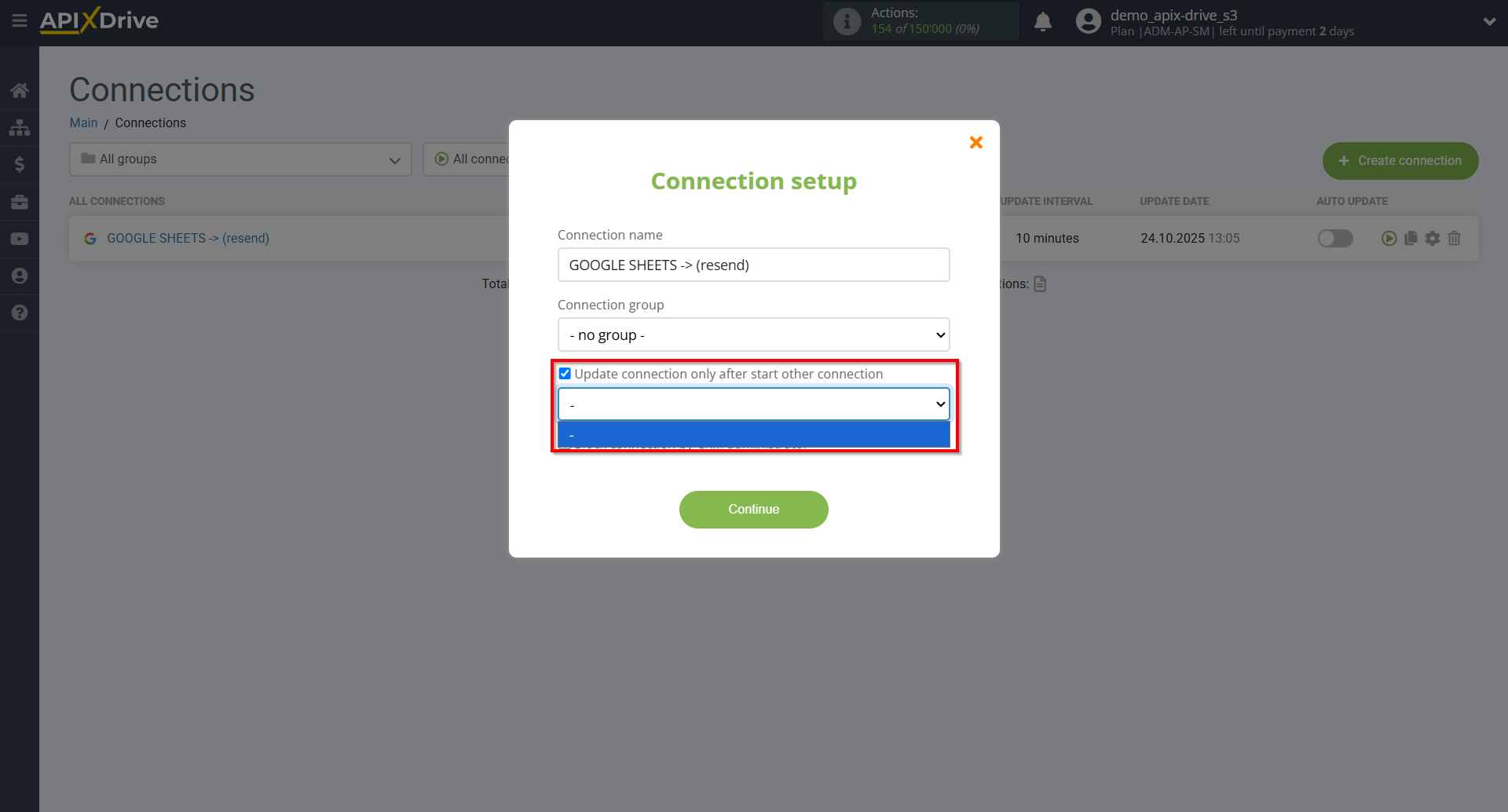Open the GOOGLE SHEETS -> (resend) connection

click(x=188, y=238)
